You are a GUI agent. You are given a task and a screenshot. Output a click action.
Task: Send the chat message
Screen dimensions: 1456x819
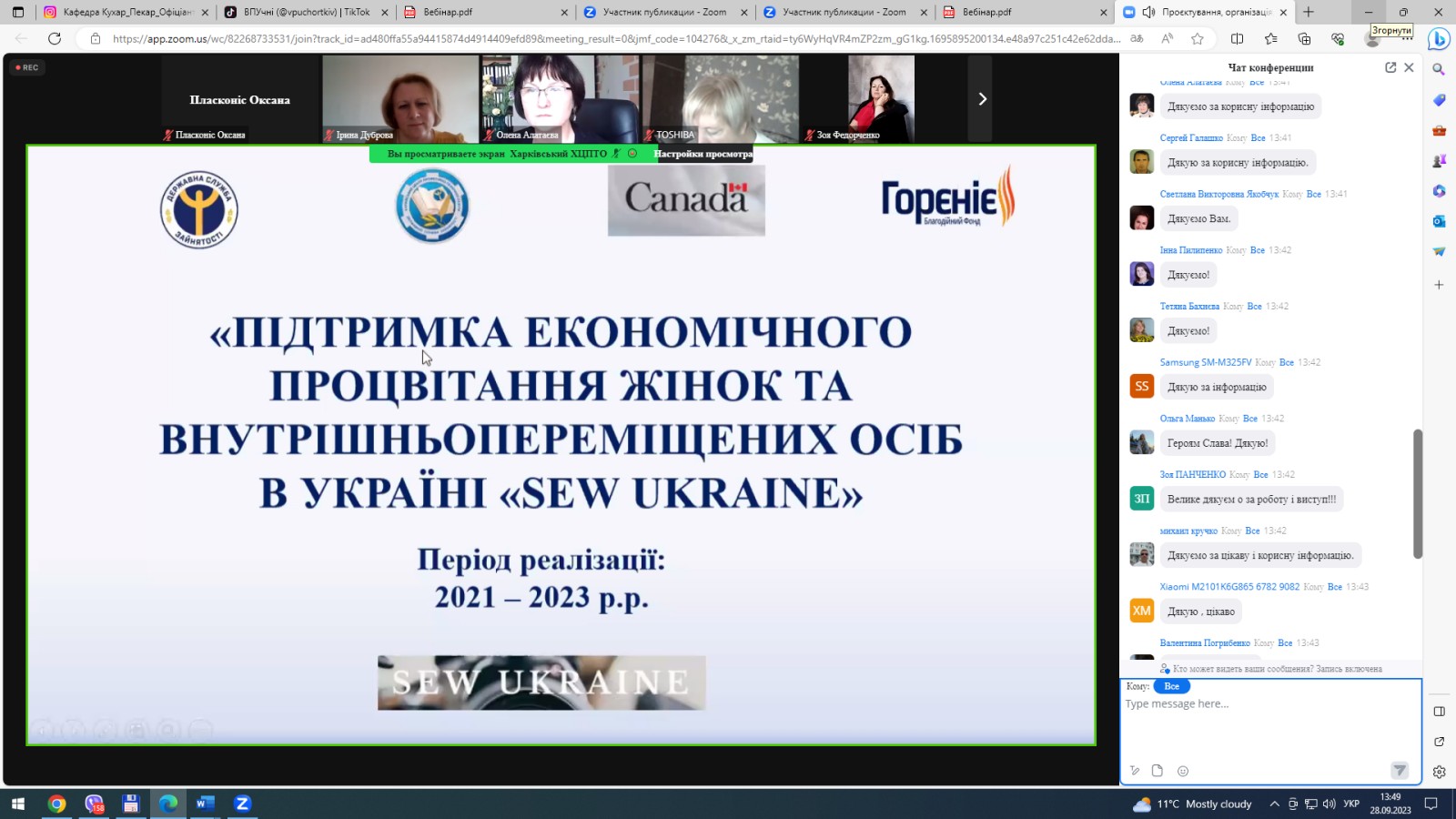(1400, 771)
